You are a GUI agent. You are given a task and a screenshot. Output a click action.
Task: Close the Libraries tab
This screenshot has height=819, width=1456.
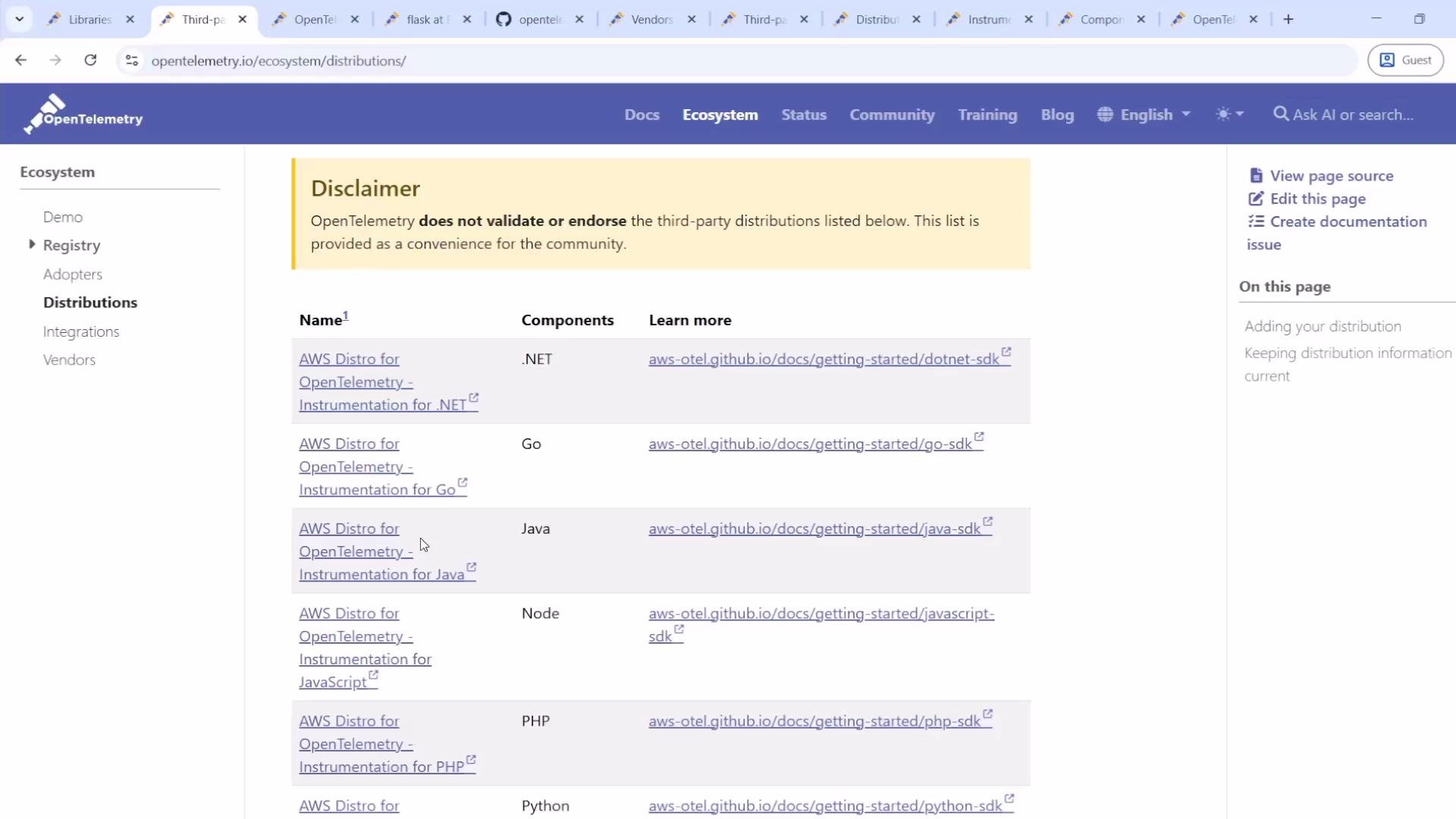(130, 20)
